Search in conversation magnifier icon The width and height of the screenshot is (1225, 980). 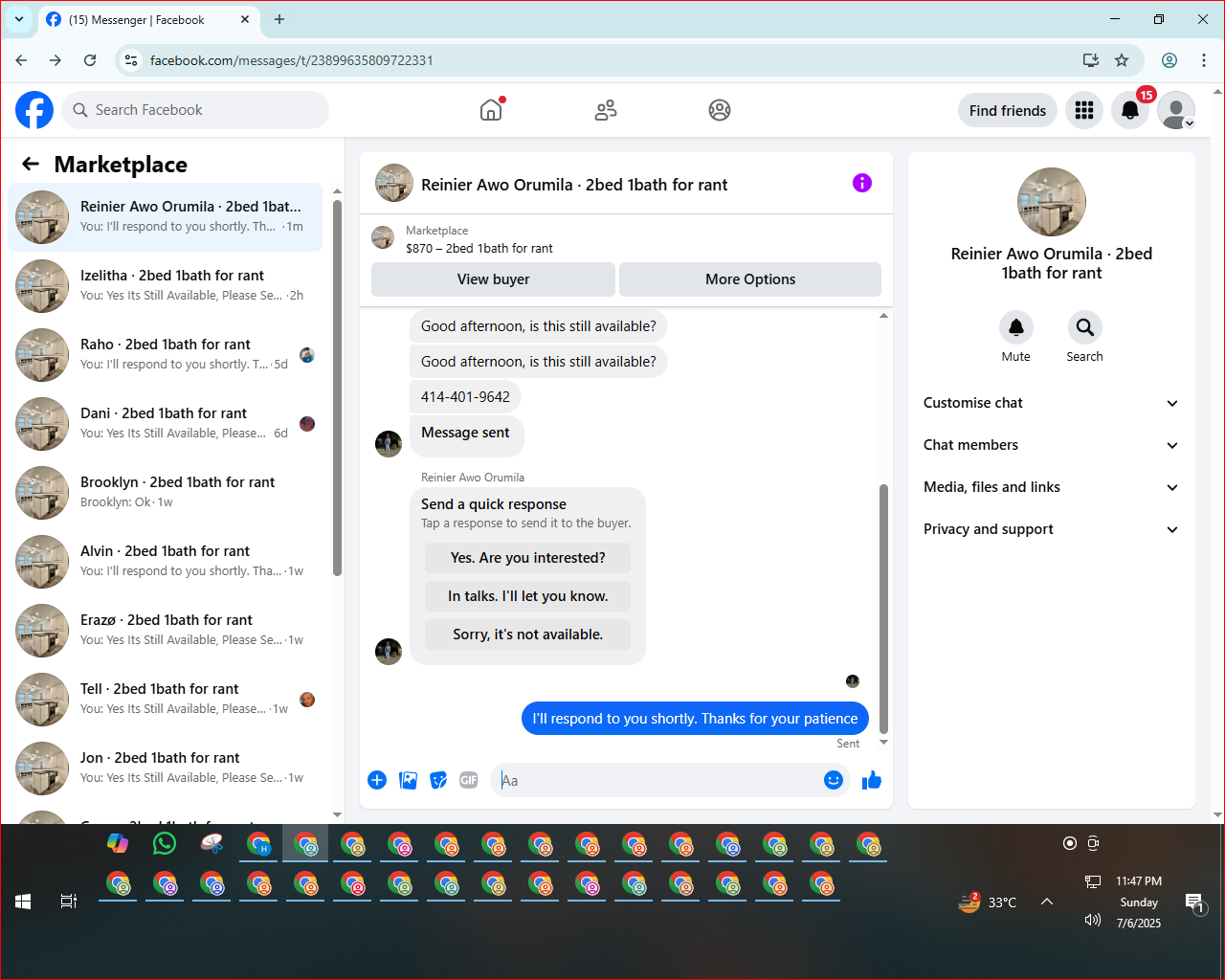1084,327
